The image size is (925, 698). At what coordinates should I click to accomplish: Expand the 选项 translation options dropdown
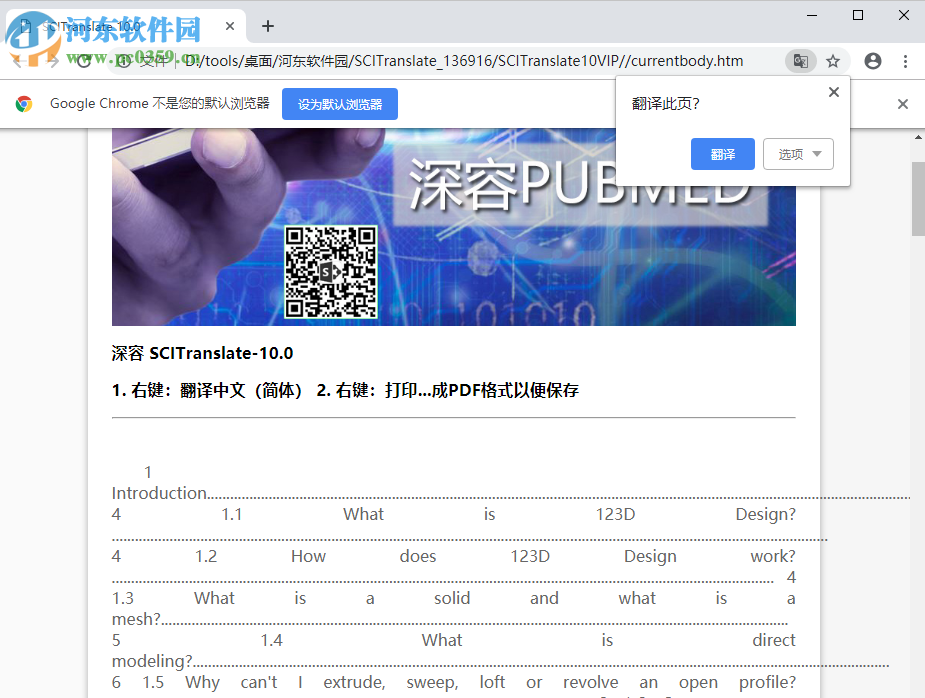pos(798,154)
